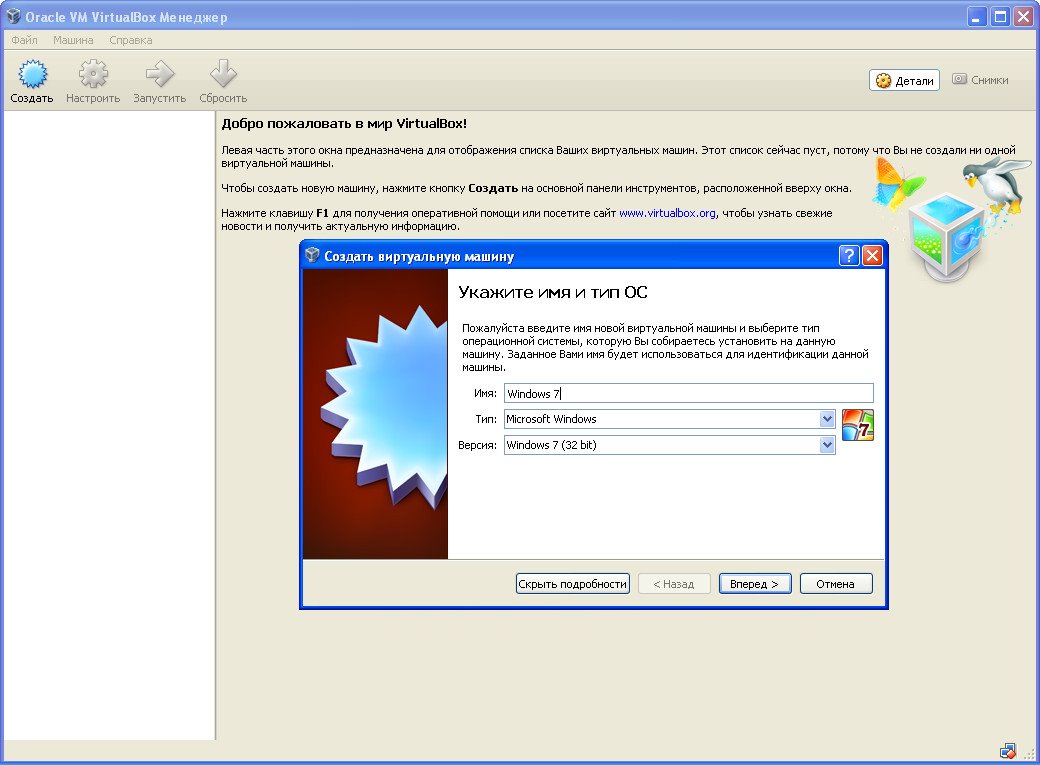The image size is (1040, 765).
Task: Toggle the Детали view button
Action: 904,80
